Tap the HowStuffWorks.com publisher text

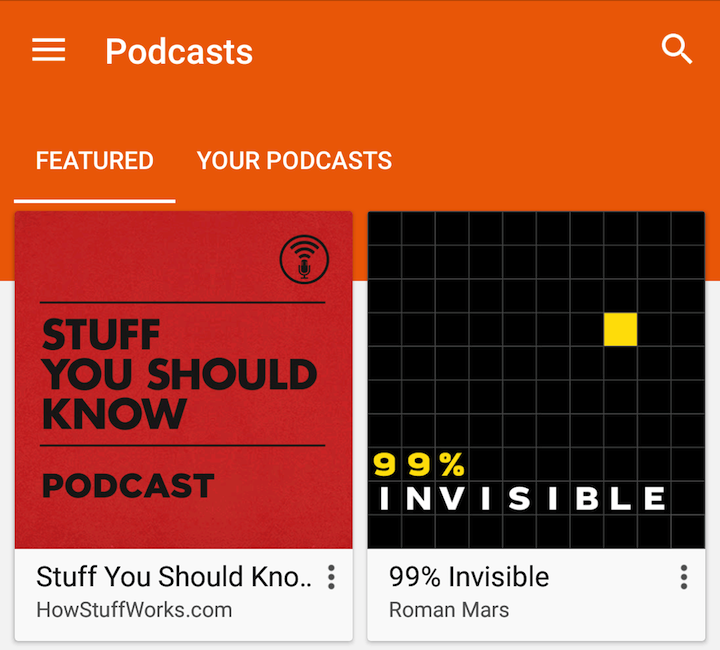[x=134, y=610]
